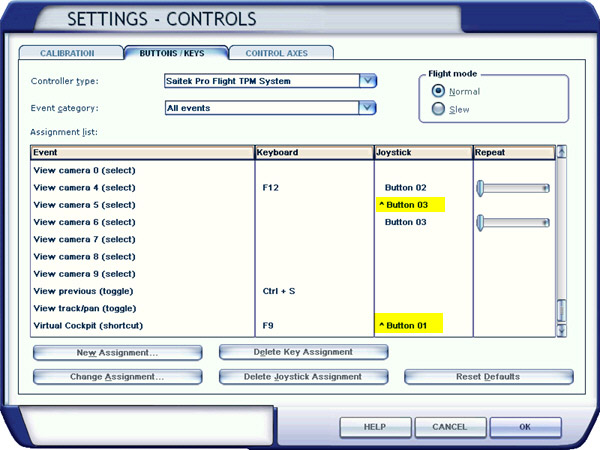This screenshot has width=600, height=450.
Task: Adjust repeat slider for View camera 6
Action: 482,222
